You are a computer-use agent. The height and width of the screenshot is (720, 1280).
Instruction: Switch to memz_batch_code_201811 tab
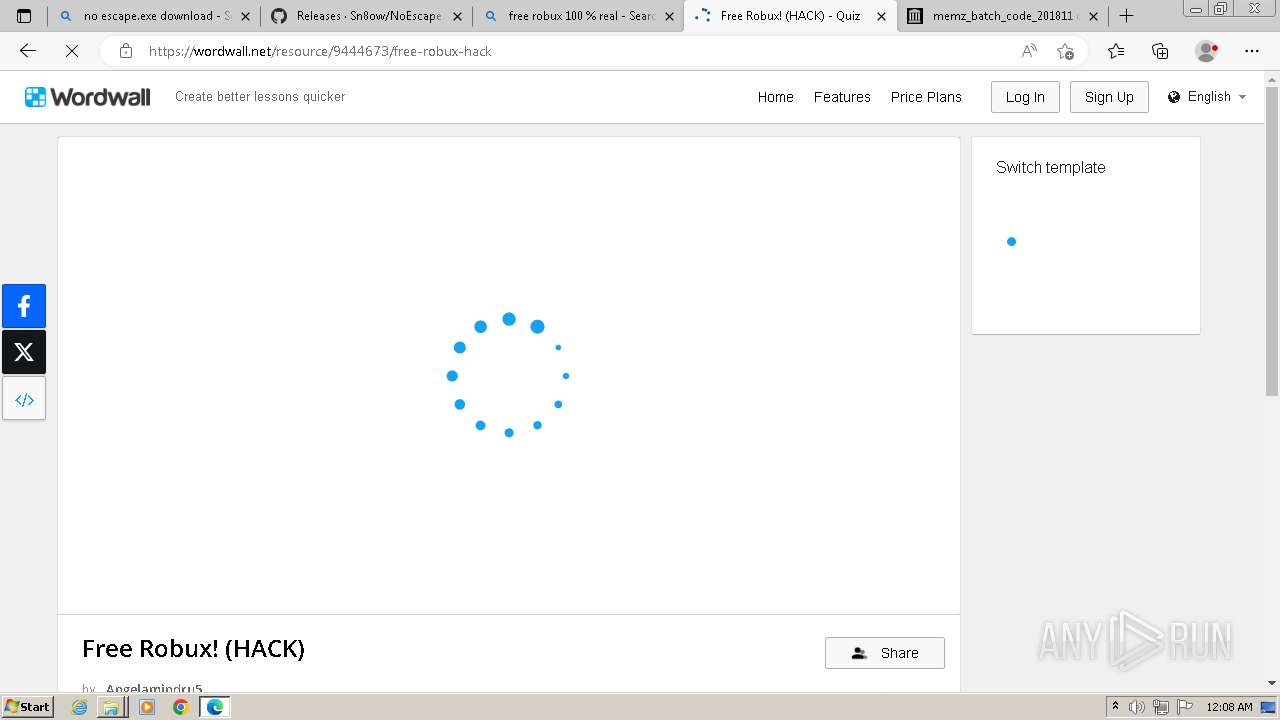coord(1003,16)
